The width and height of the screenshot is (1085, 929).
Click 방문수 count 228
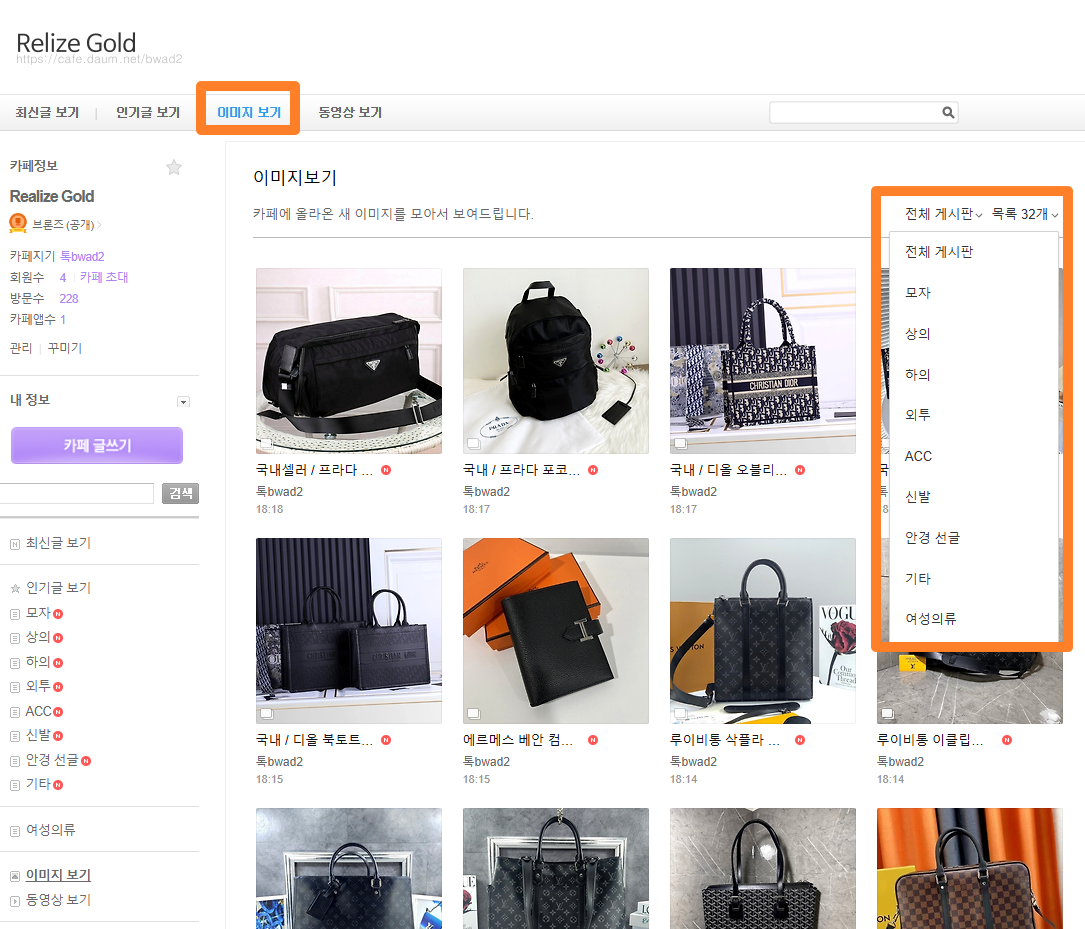(x=69, y=299)
